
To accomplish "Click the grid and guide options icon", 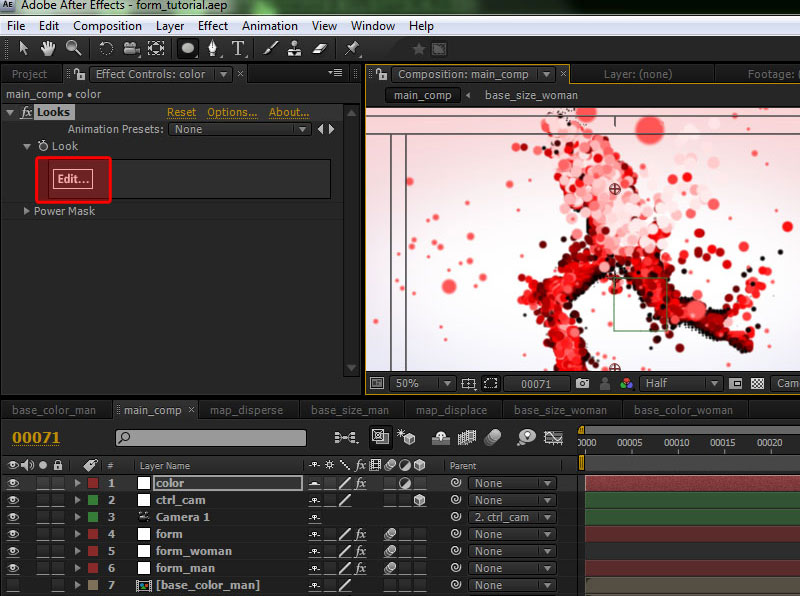I will tap(469, 383).
